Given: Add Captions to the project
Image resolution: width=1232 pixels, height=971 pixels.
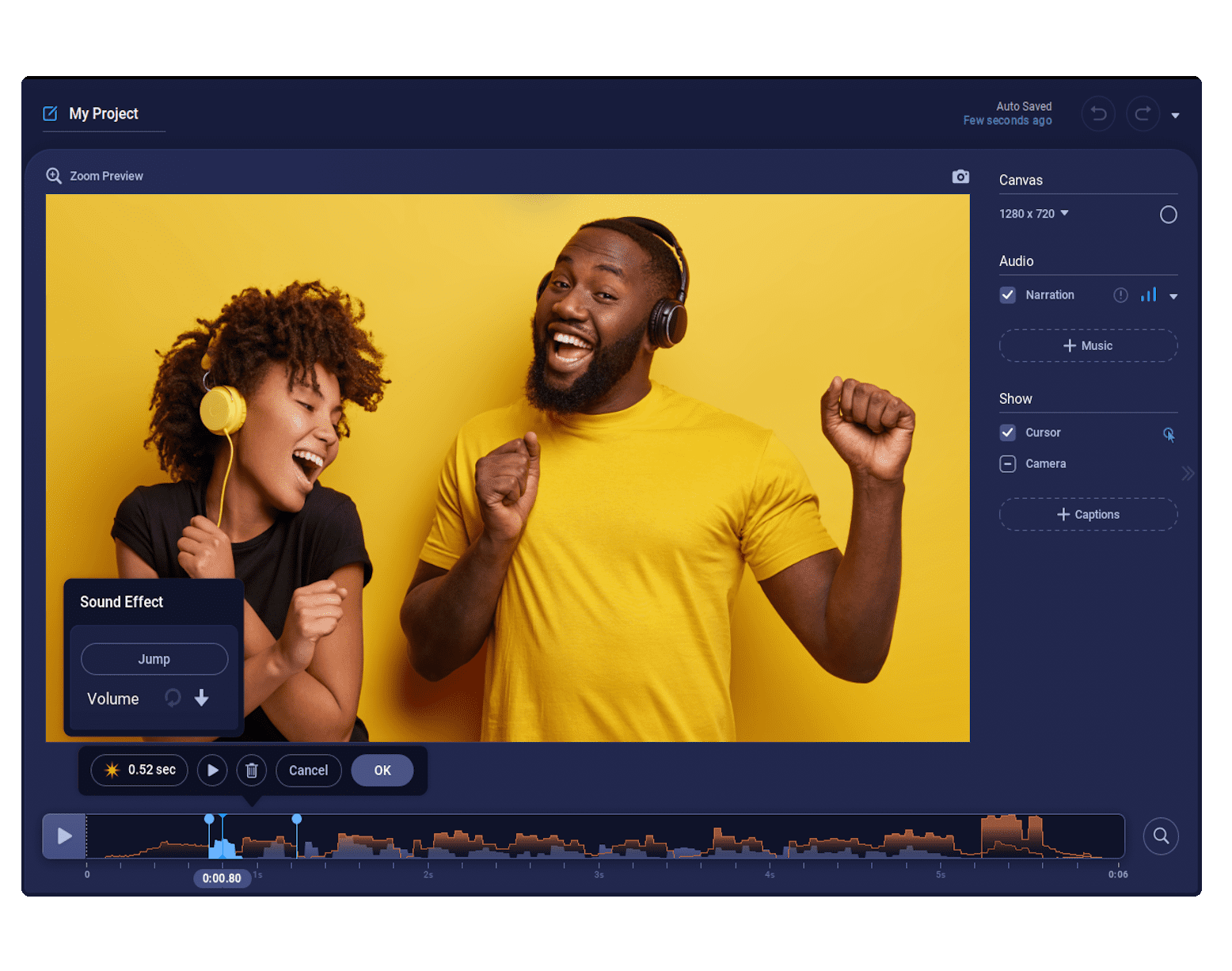Looking at the screenshot, I should 1088,514.
